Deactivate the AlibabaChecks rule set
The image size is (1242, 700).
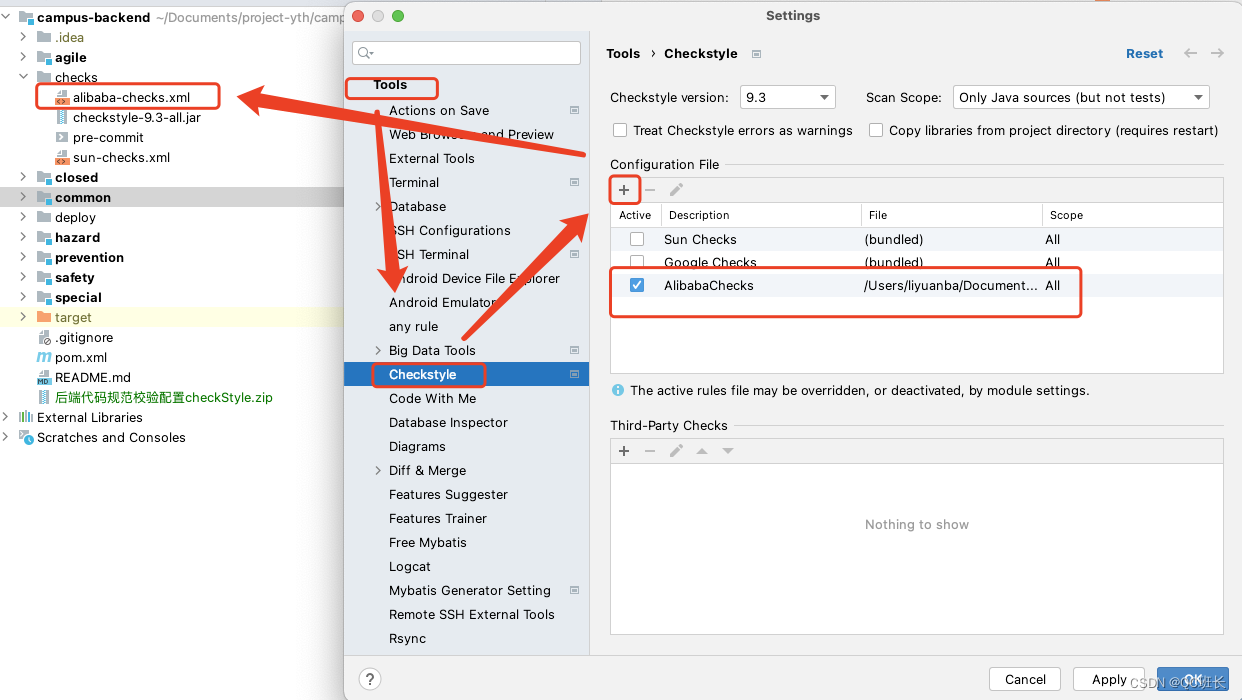(636, 285)
